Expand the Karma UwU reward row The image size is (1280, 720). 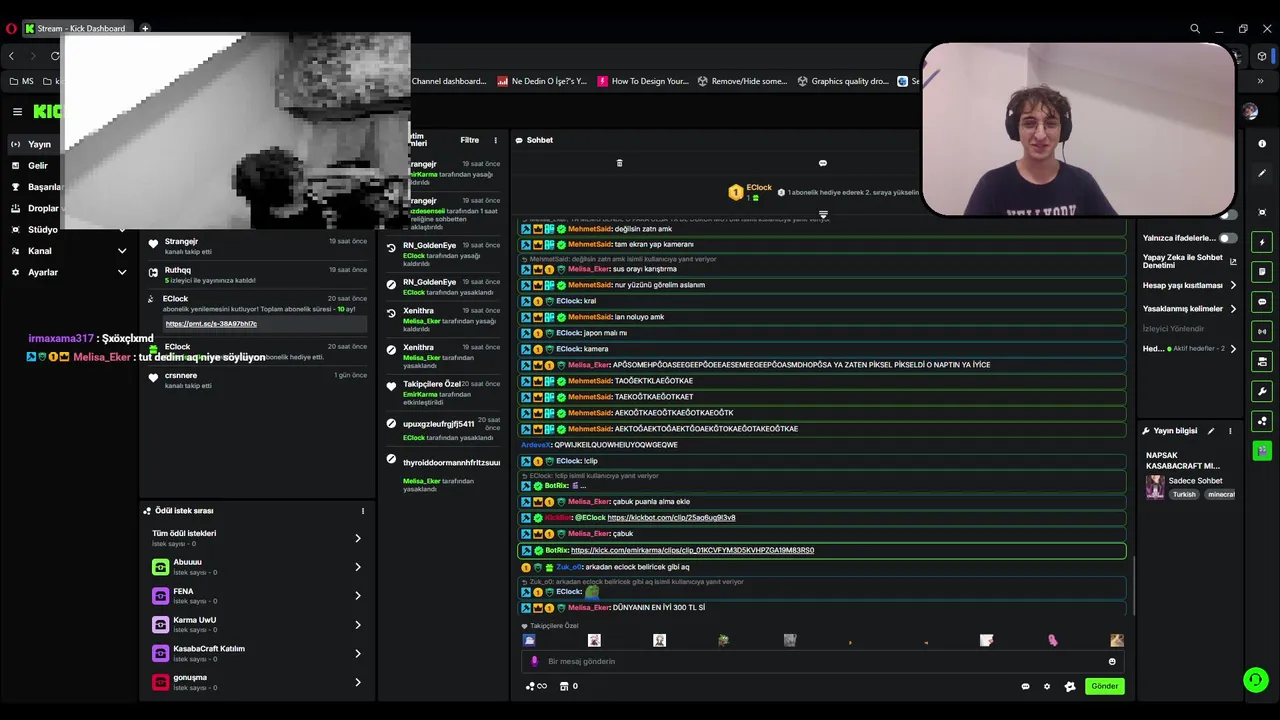tap(258, 624)
